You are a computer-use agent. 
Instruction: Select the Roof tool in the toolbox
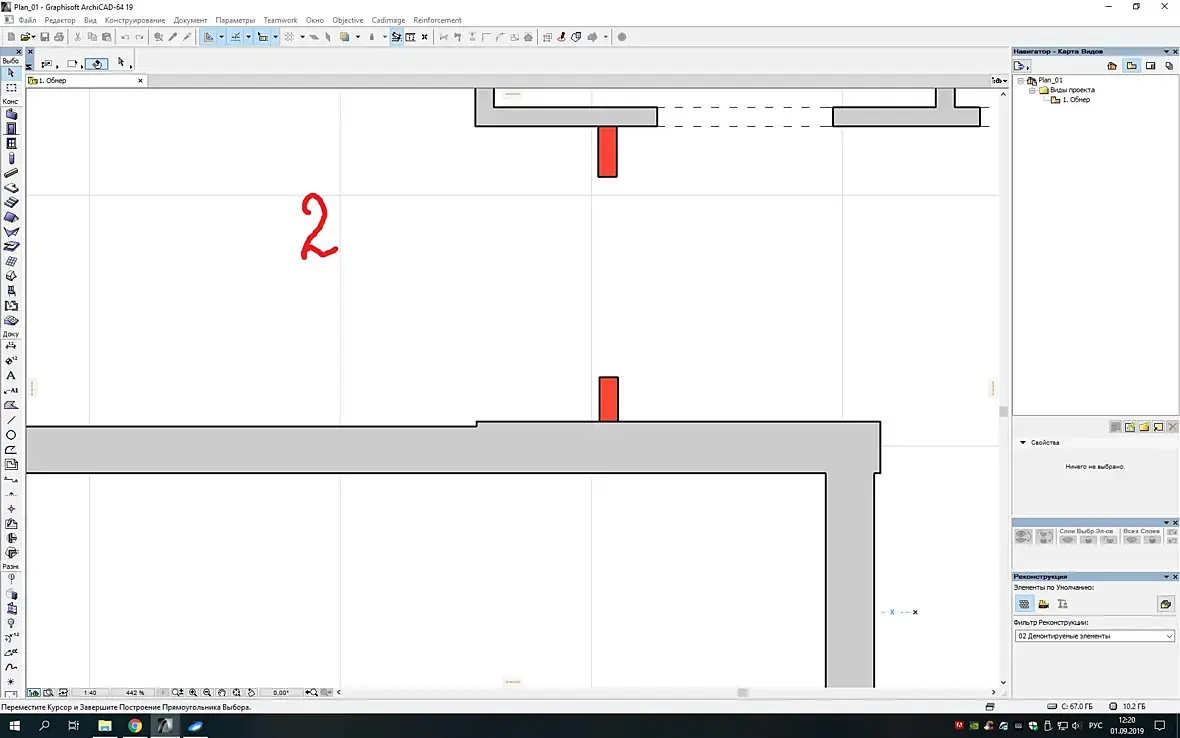point(11,217)
